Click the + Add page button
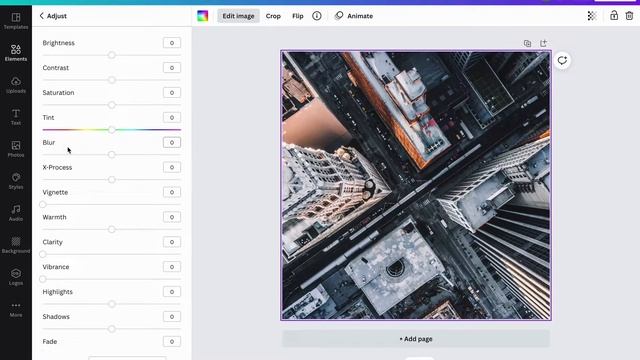Viewport: 640px width, 360px height. click(x=416, y=339)
